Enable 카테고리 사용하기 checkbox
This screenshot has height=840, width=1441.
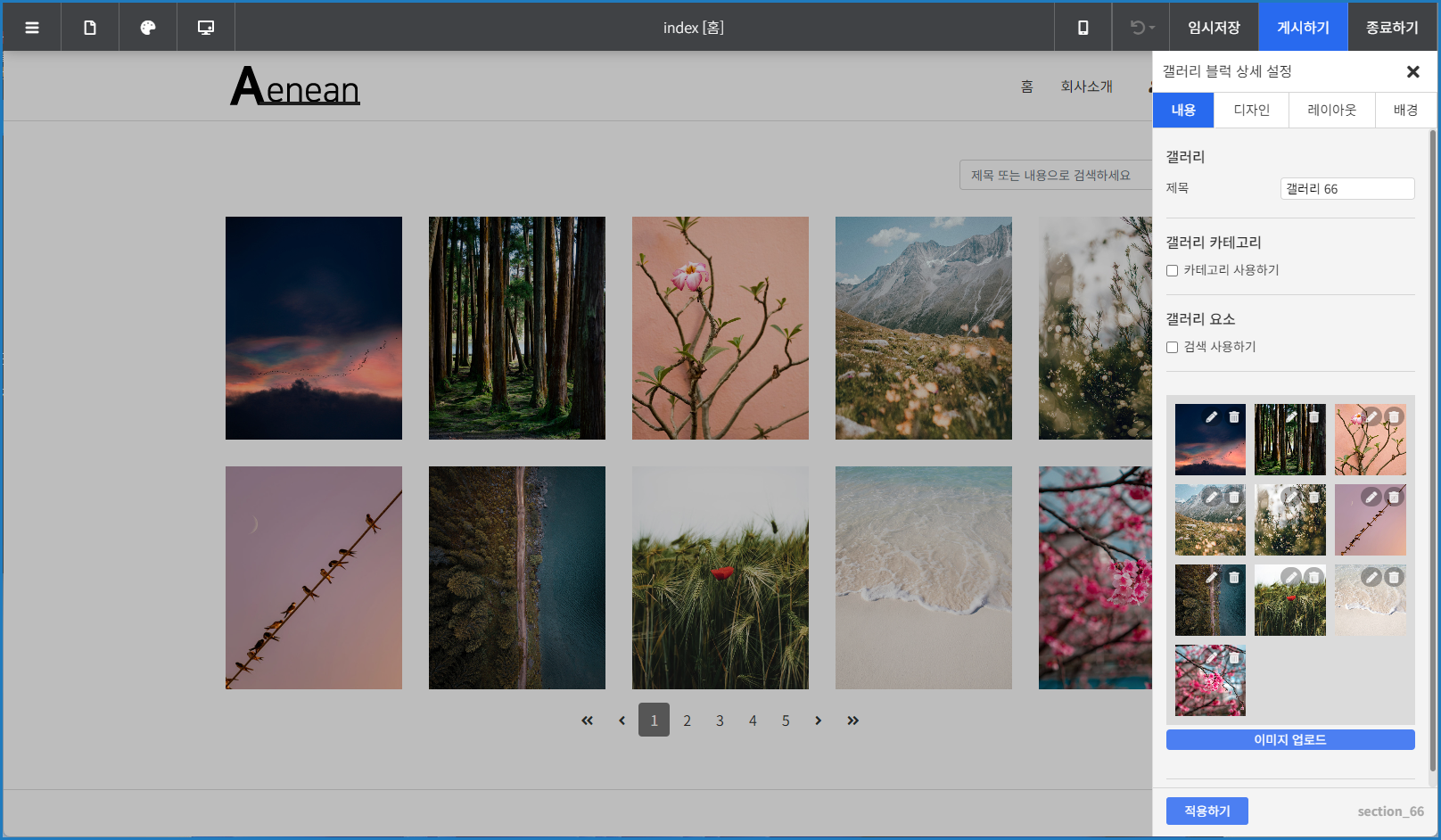(x=1173, y=270)
